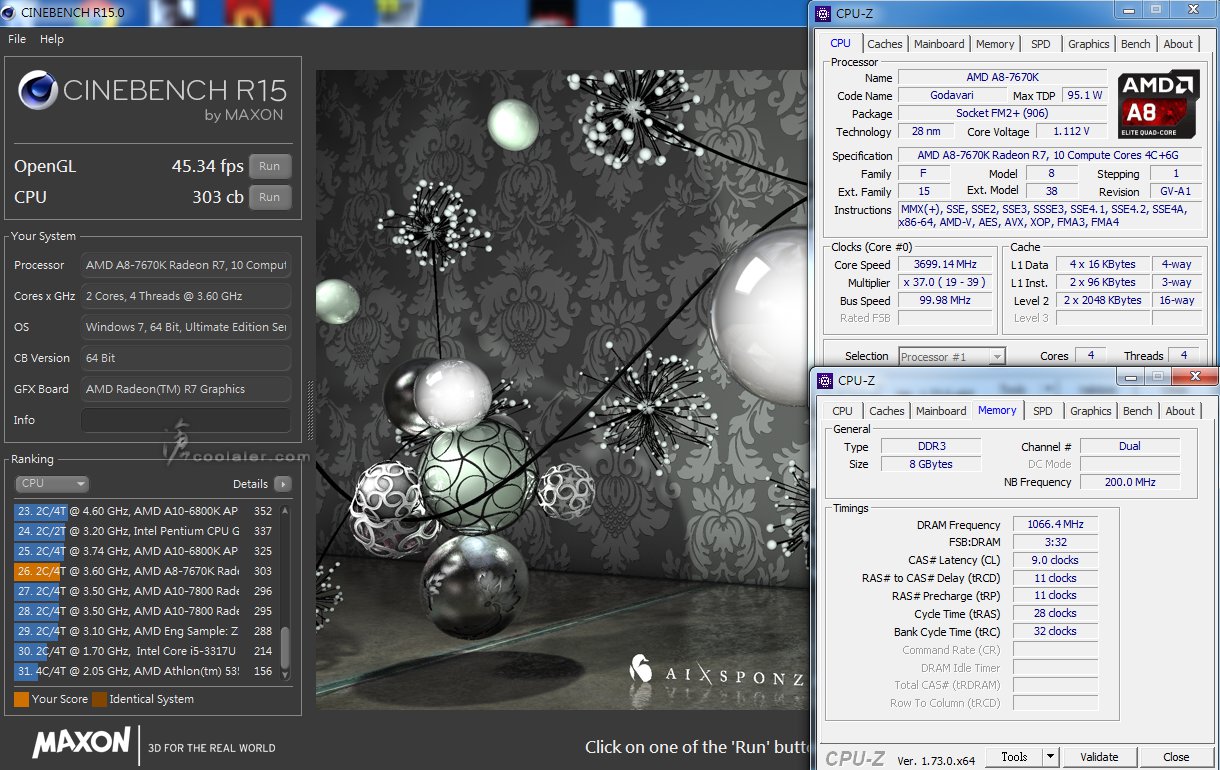Click the DRAM Frequency value 1066.4 MHz
1220x770 pixels.
coord(1054,525)
